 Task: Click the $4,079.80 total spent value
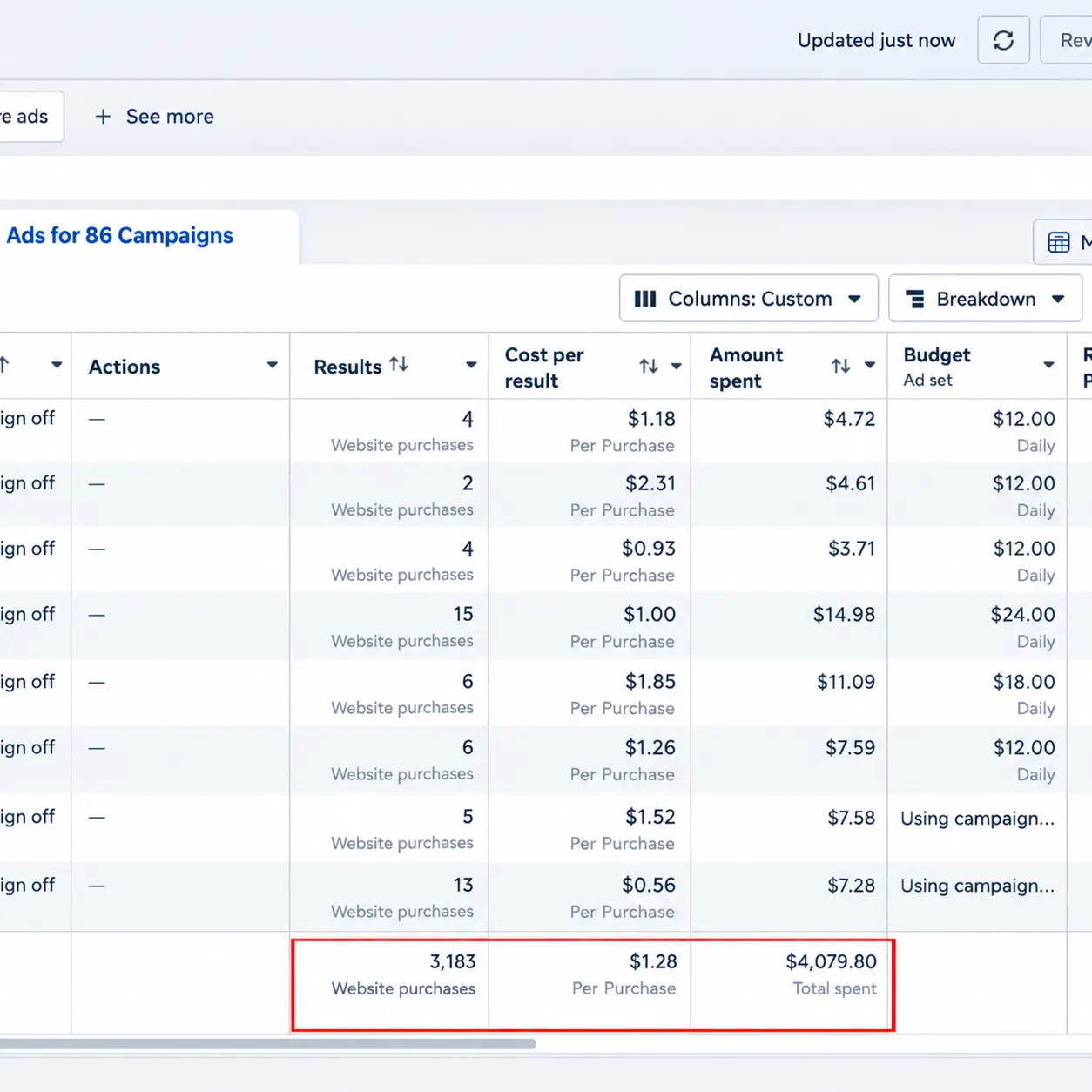[x=832, y=962]
